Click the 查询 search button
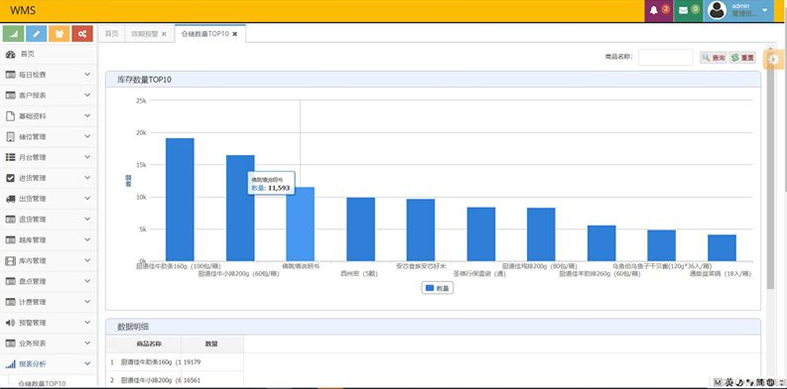This screenshot has width=787, height=389. click(713, 58)
